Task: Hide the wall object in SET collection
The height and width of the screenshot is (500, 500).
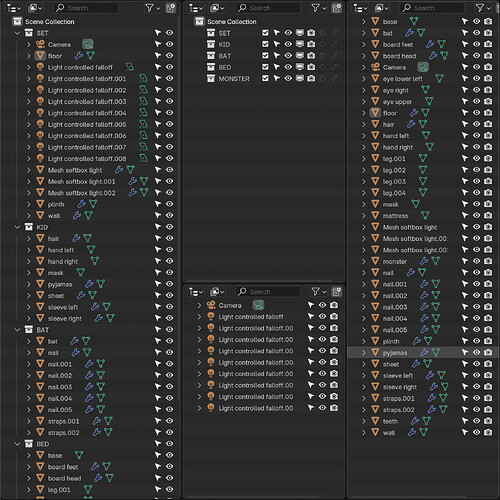Action: (170, 215)
